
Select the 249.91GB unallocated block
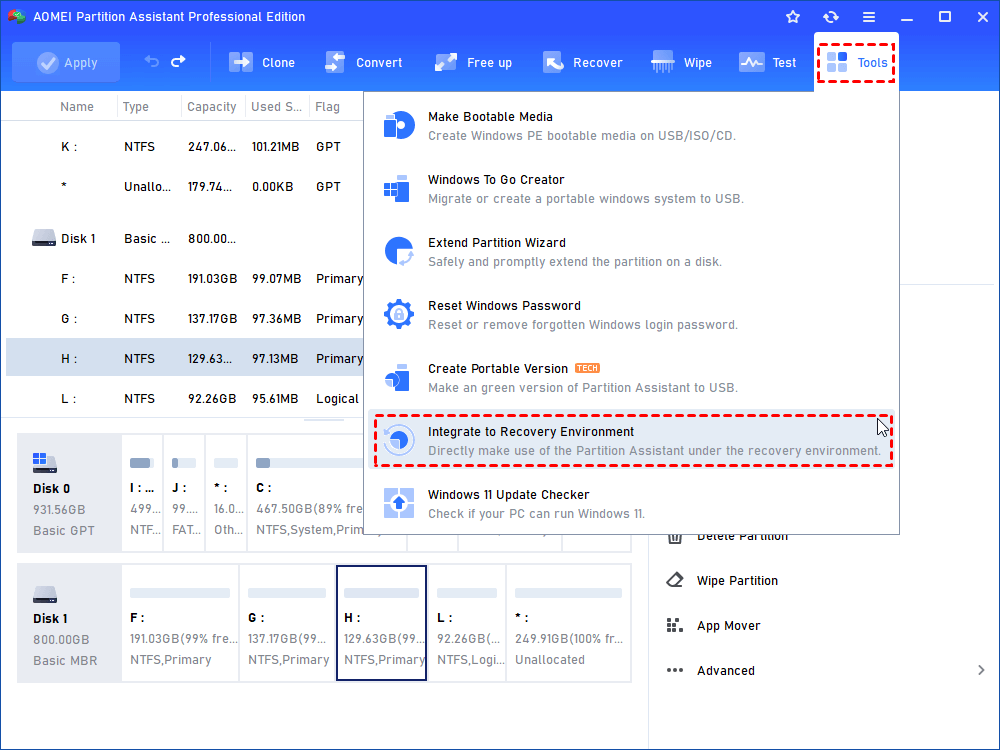tap(568, 623)
